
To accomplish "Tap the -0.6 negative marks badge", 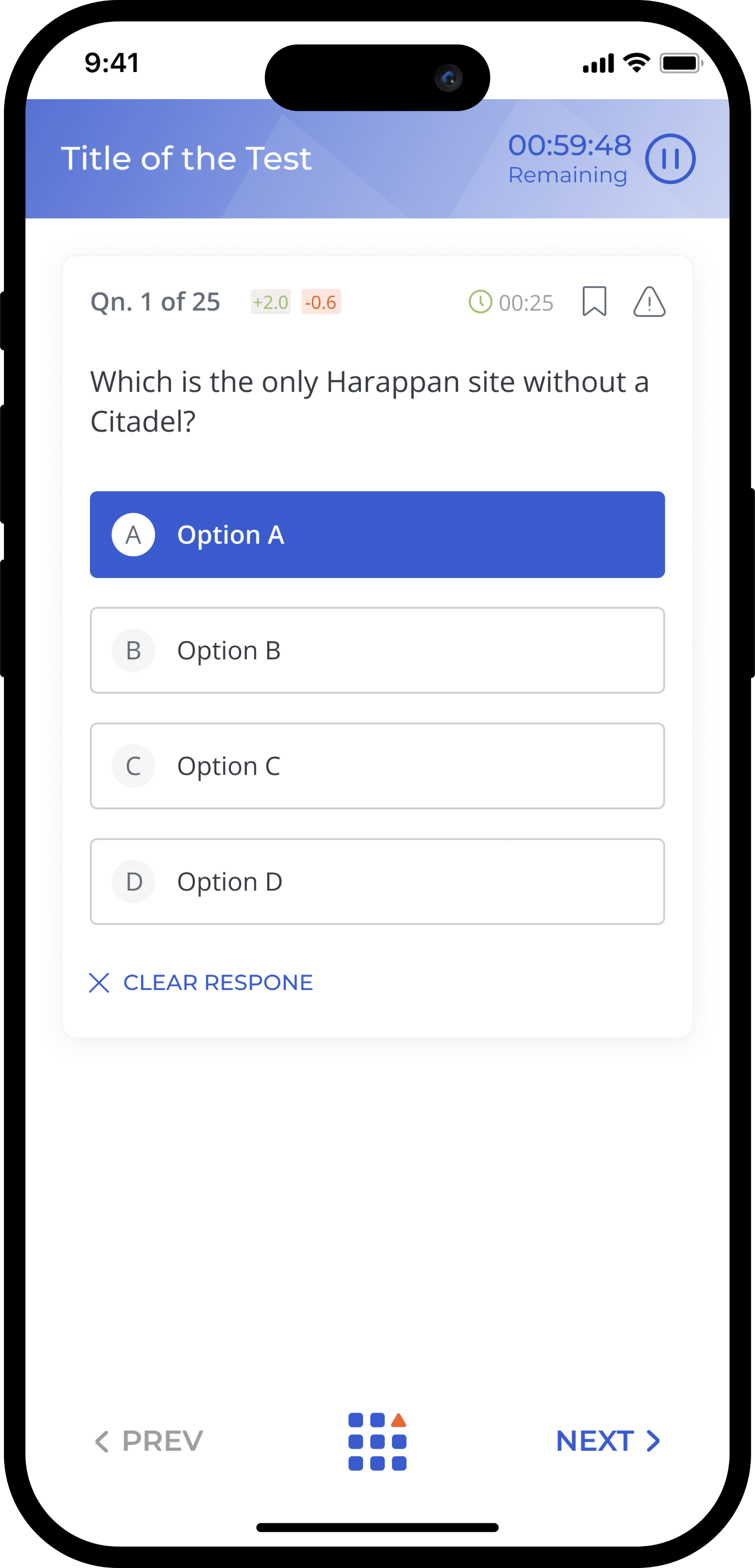I will click(321, 302).
